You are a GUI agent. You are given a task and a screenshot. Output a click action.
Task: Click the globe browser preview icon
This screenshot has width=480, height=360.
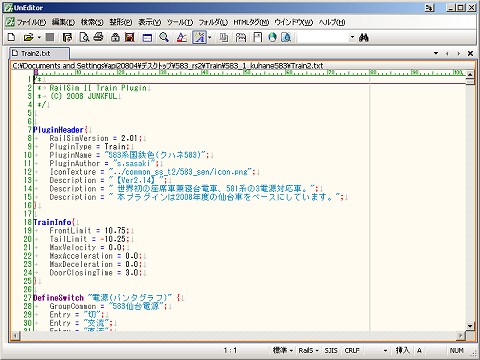(272, 37)
